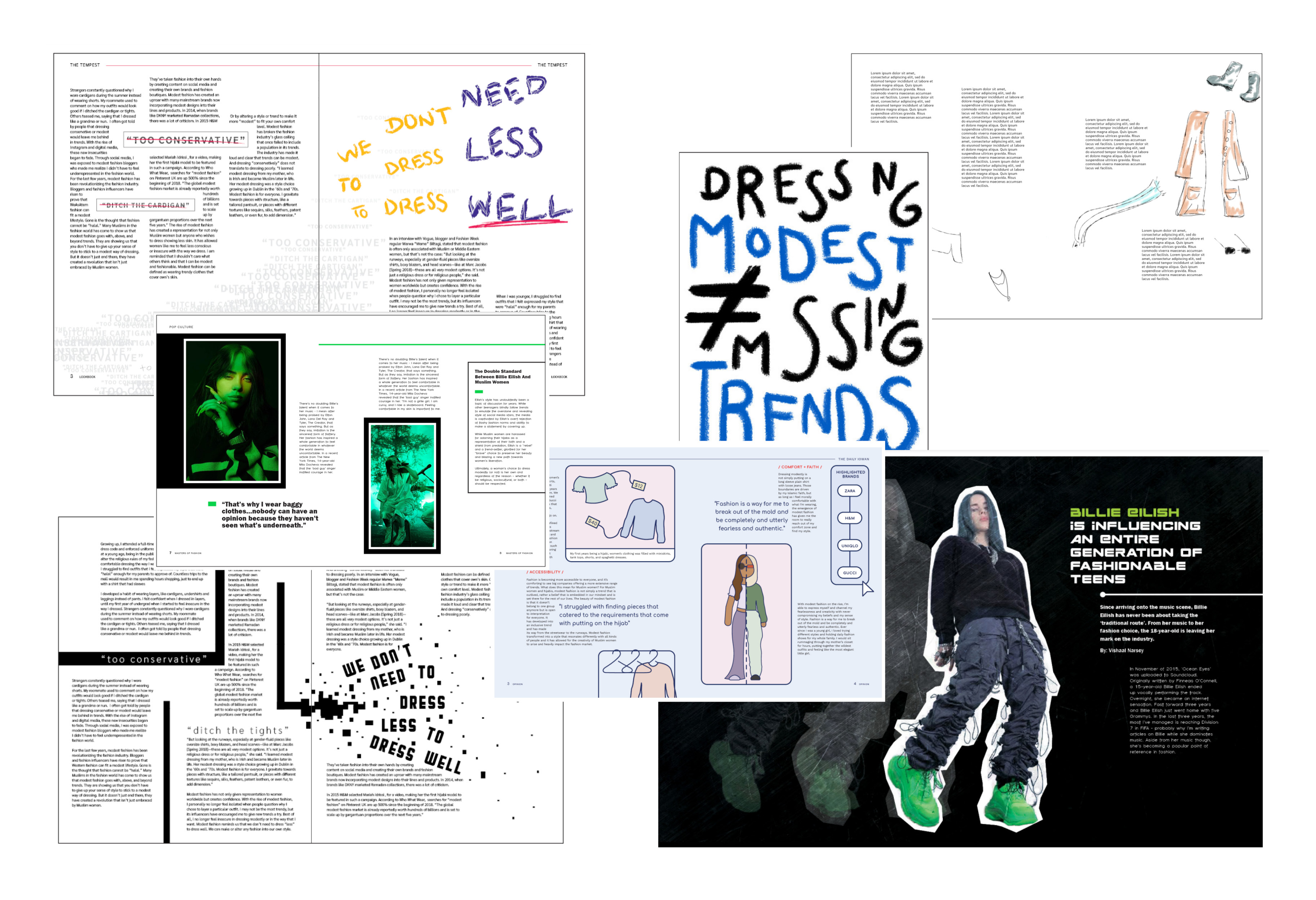Select the GUCCI brand pill

coord(849,573)
